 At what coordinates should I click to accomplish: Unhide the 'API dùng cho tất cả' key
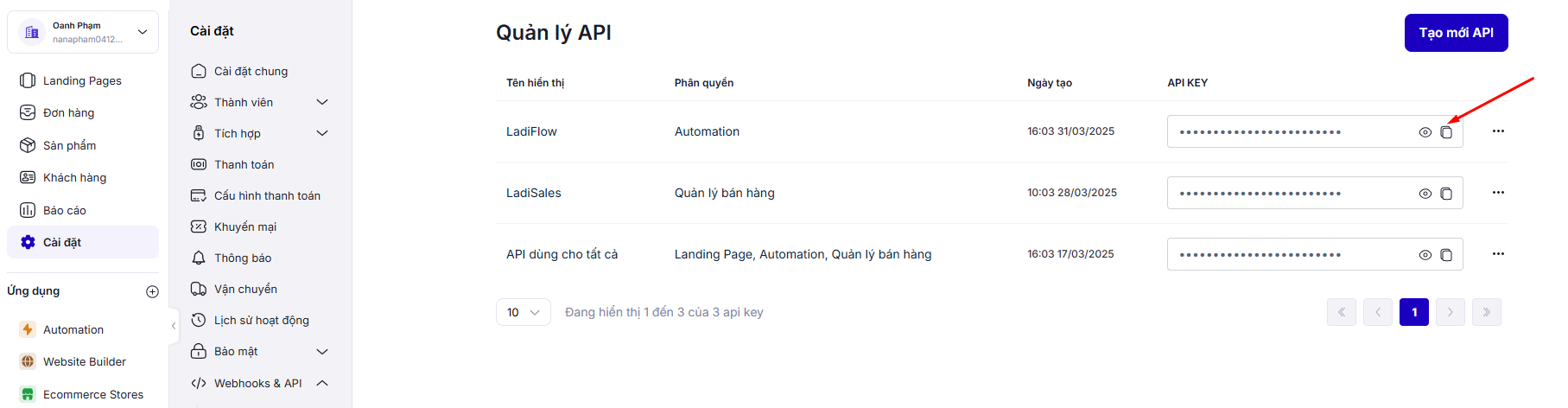tap(1425, 255)
